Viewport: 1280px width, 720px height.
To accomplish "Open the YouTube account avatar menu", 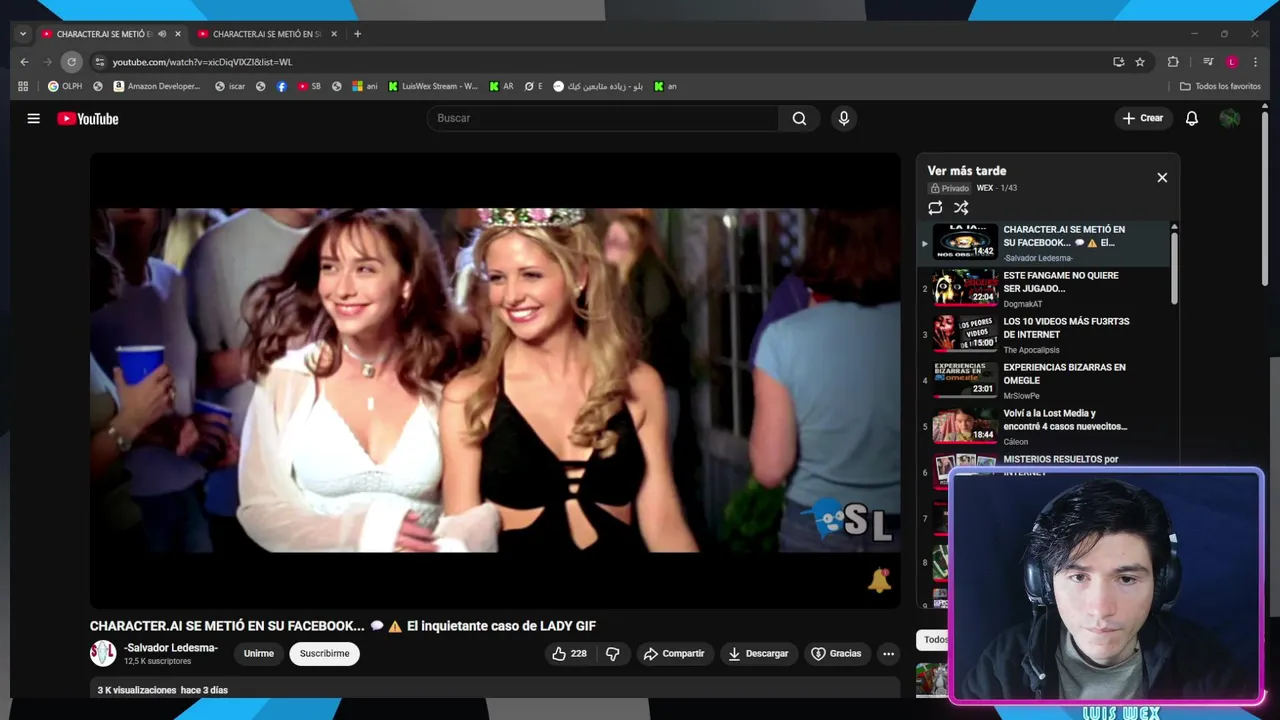I will [x=1229, y=118].
